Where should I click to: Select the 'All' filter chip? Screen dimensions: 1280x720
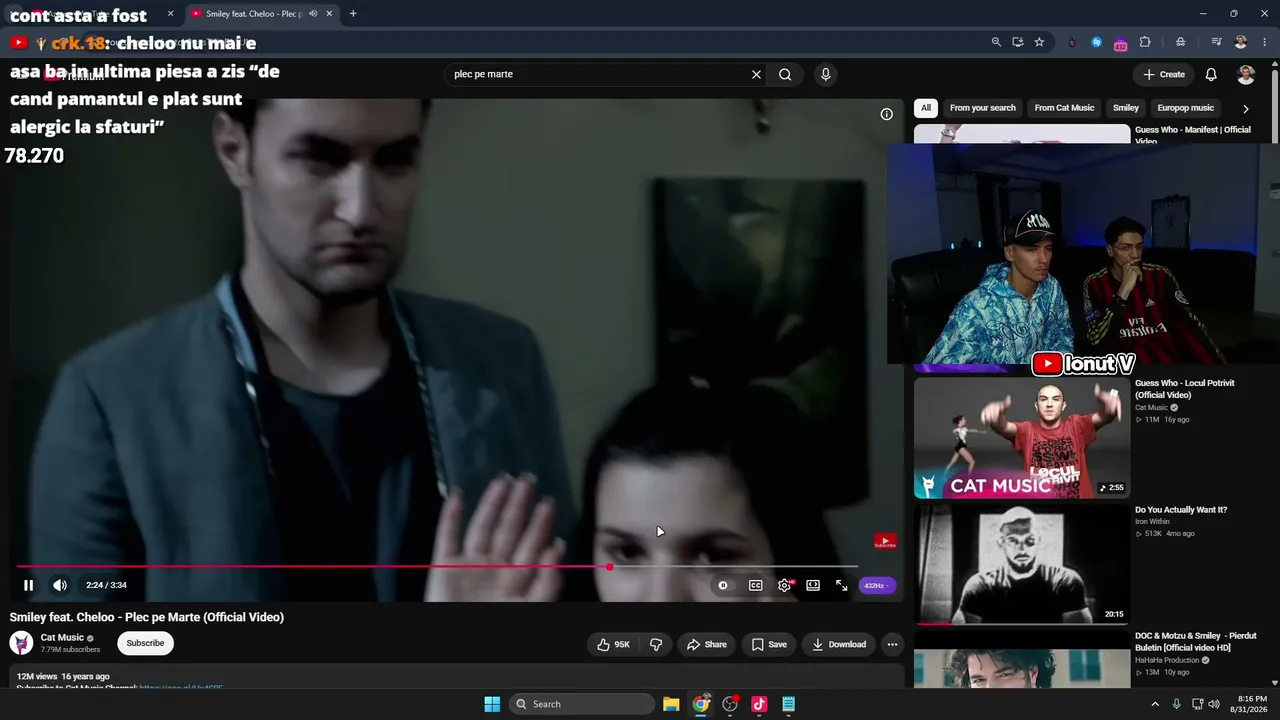[926, 108]
